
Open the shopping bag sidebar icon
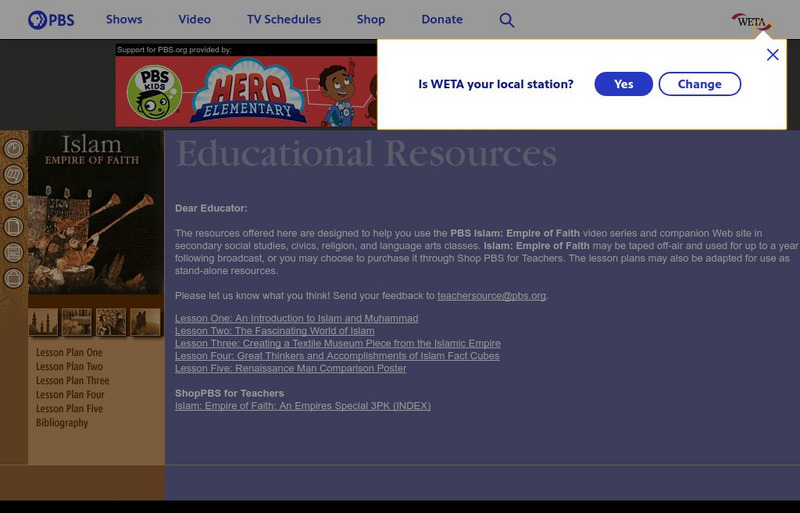tap(14, 278)
